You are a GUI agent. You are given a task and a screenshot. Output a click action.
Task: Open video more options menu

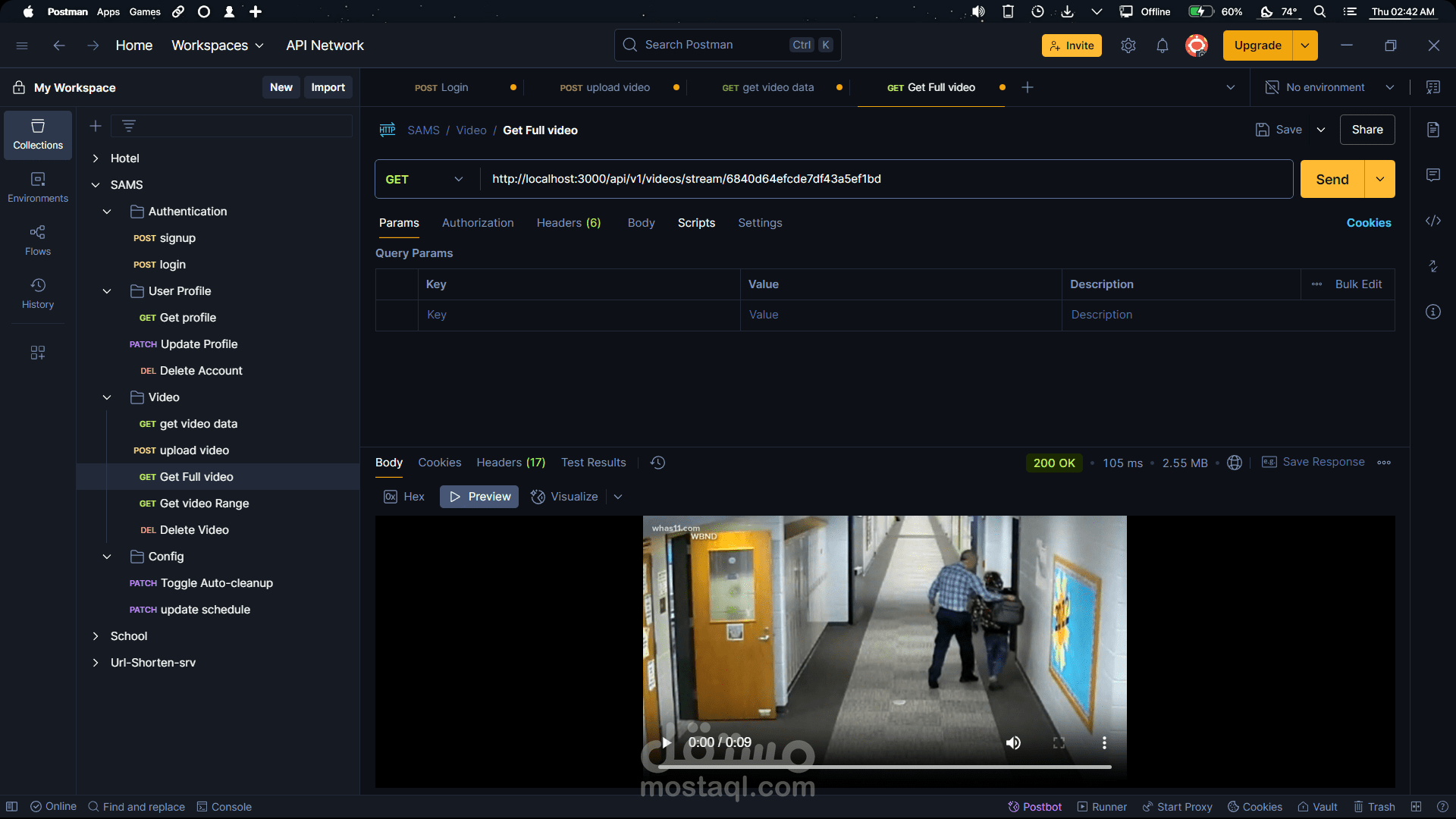1104,742
